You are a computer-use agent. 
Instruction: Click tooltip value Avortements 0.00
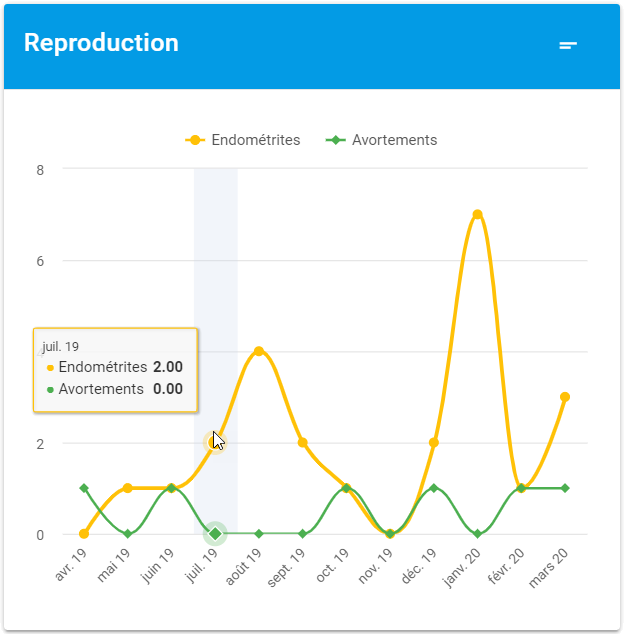[168, 389]
